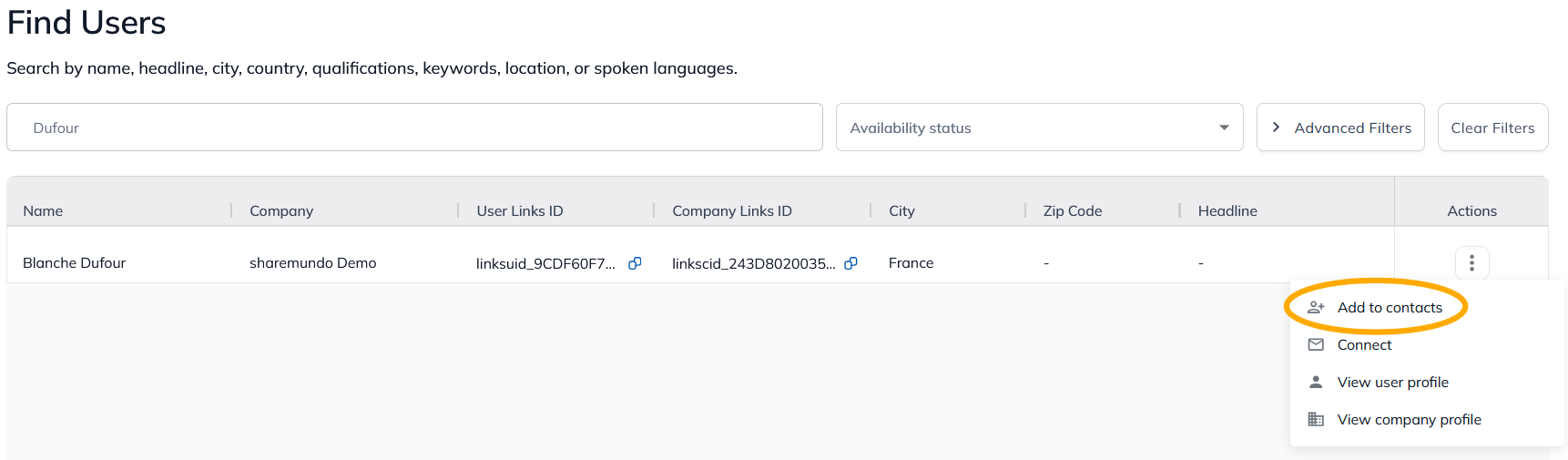Click the Company column header
The height and width of the screenshot is (460, 1568).
[x=281, y=210]
